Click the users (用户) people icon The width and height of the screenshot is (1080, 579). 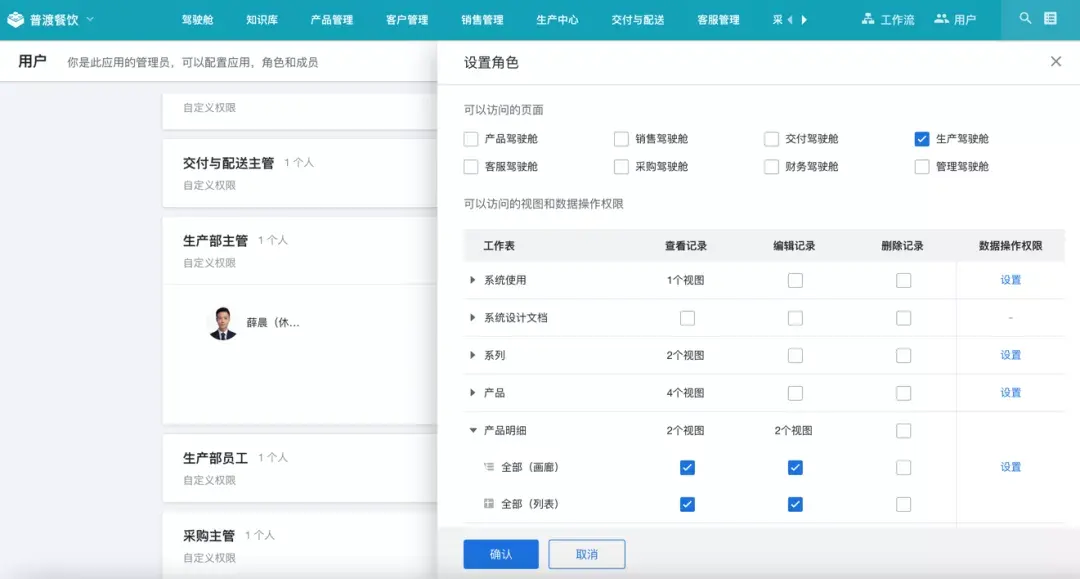[x=944, y=19]
